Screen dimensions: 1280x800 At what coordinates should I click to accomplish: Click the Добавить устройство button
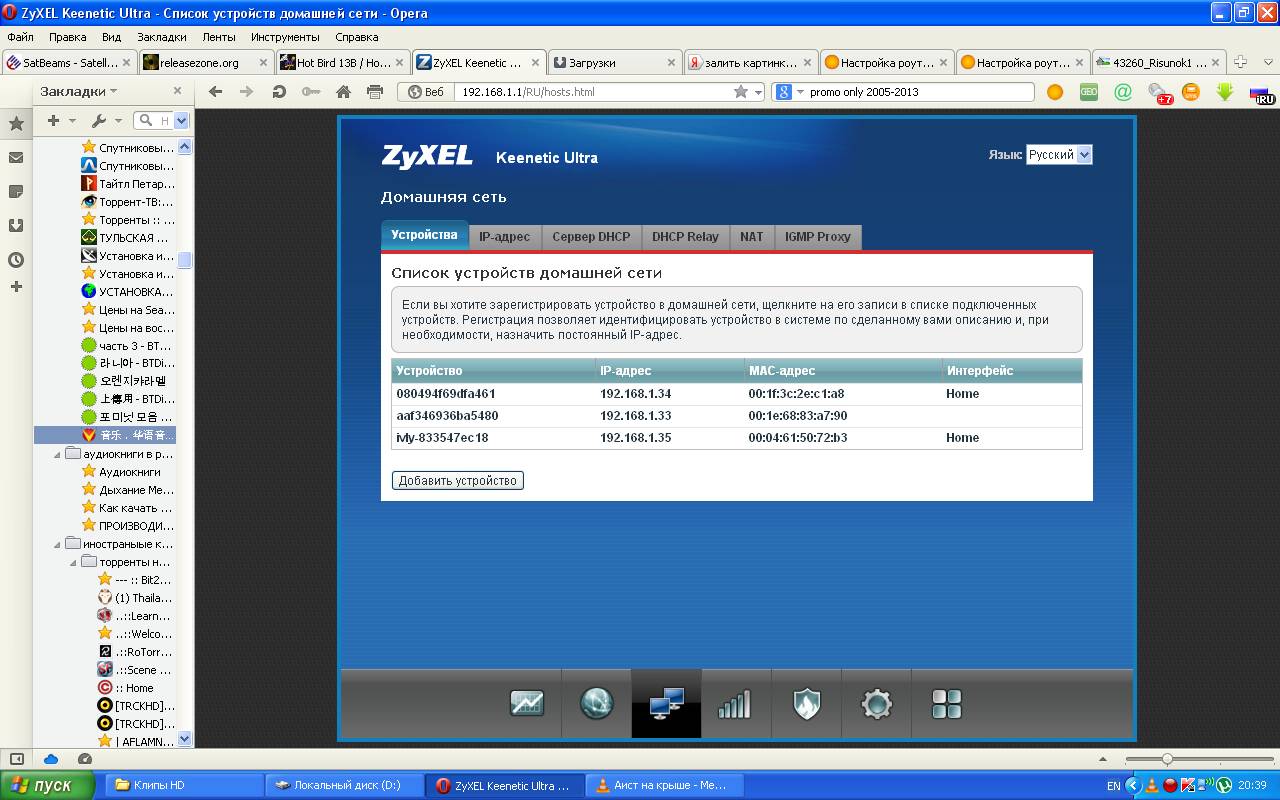coord(457,481)
